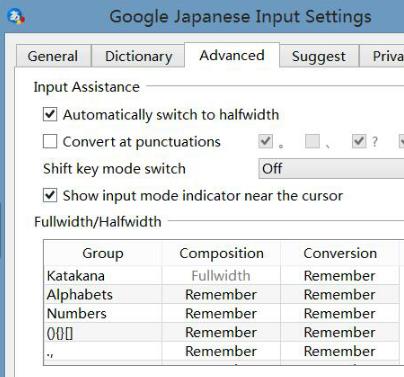Click the Google Japanese Input app icon
The height and width of the screenshot is (377, 404).
pyautogui.click(x=16, y=16)
